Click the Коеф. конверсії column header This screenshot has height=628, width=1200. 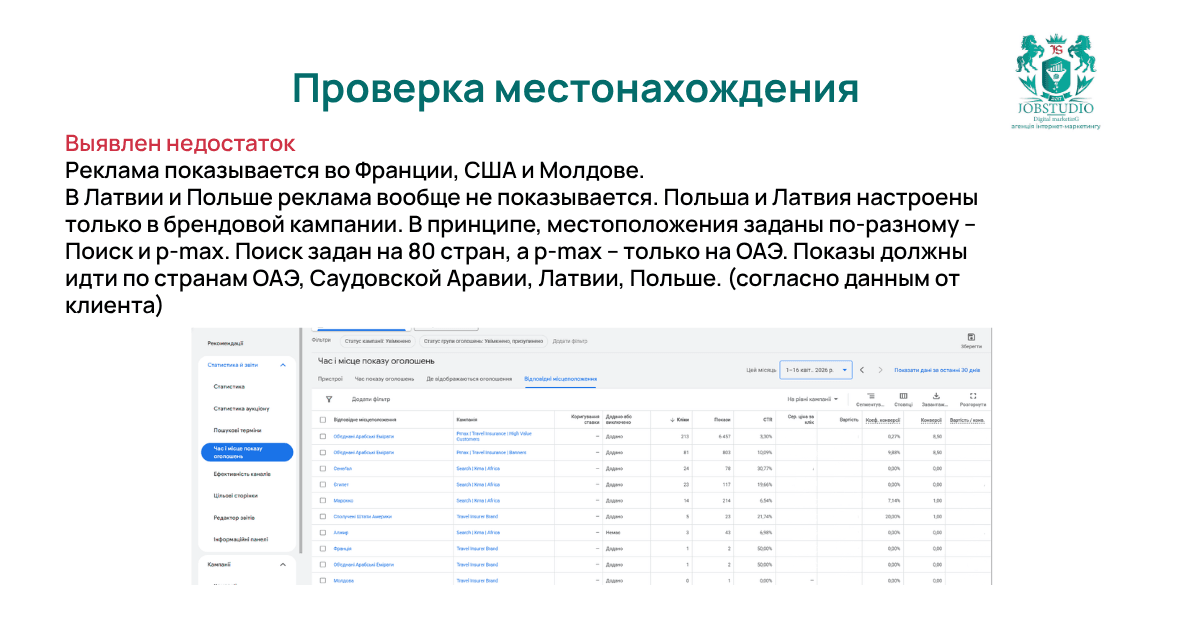tap(883, 419)
